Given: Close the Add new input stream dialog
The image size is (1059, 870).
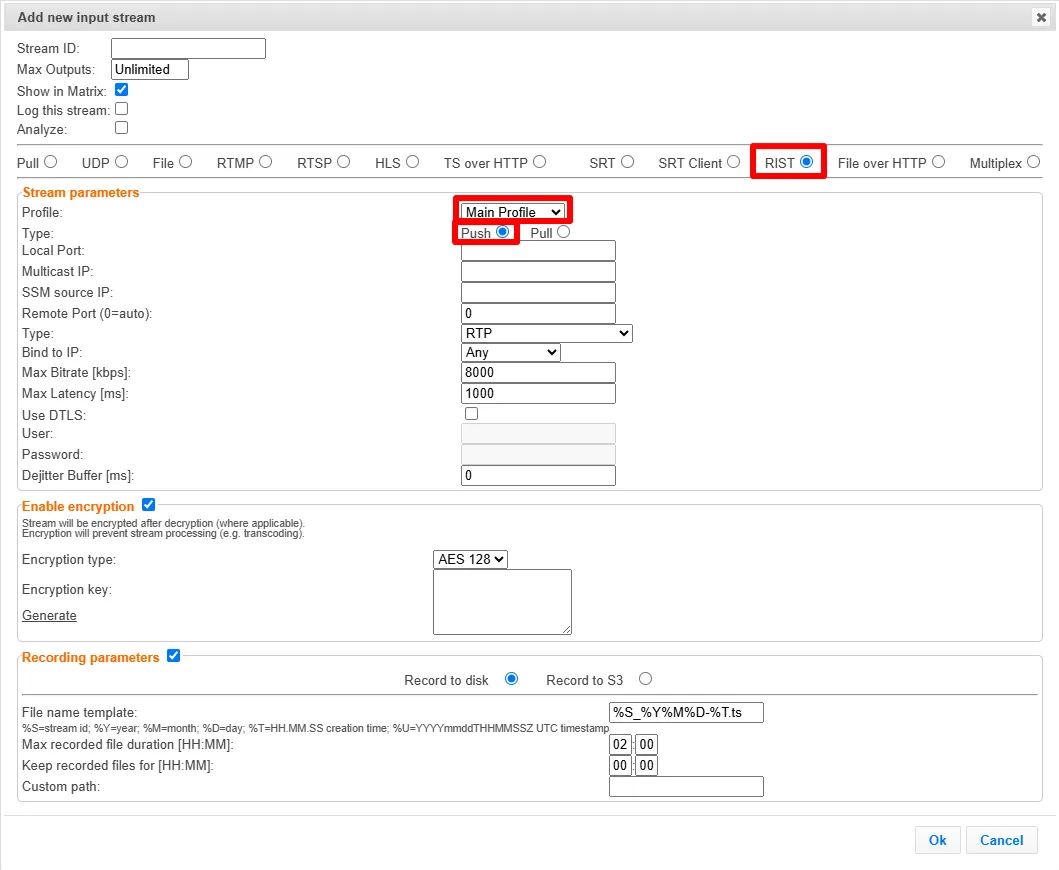Looking at the screenshot, I should tap(1041, 18).
